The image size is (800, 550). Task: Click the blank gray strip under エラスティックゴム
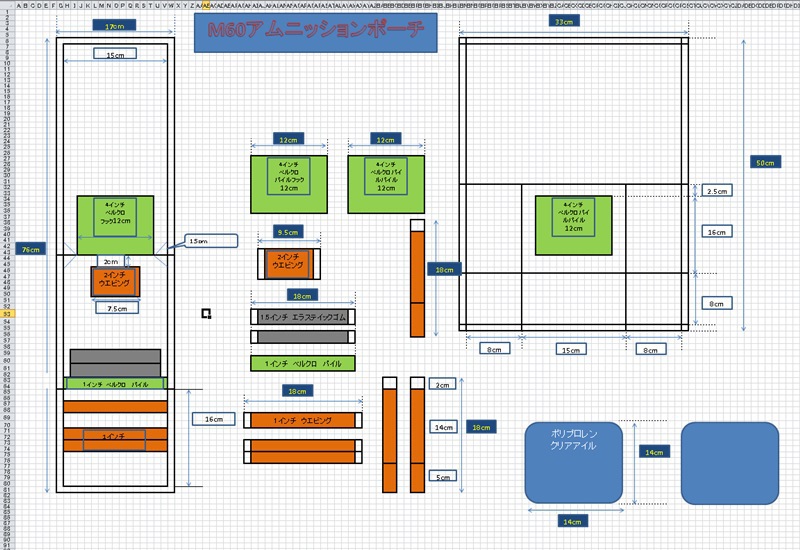(303, 337)
